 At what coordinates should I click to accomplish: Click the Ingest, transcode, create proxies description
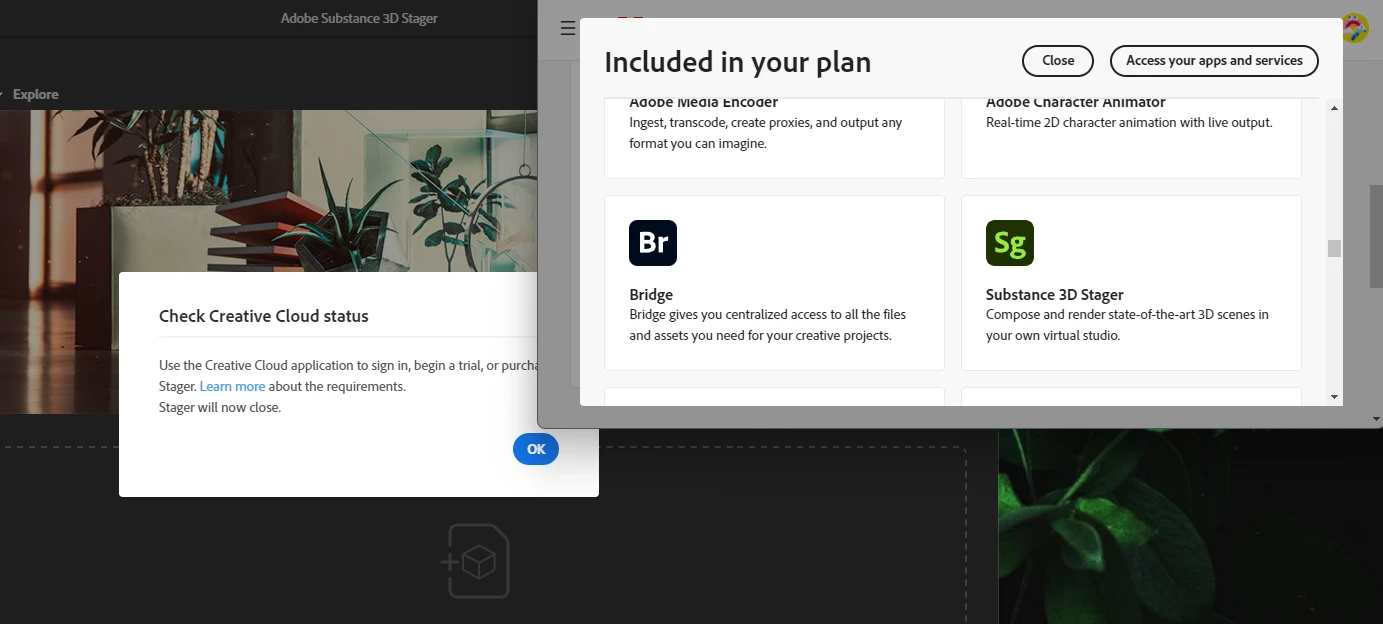pos(766,133)
